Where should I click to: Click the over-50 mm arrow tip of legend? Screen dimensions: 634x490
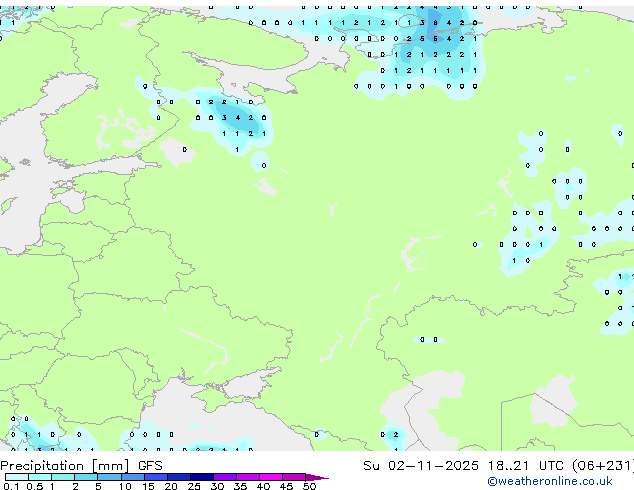(x=317, y=477)
